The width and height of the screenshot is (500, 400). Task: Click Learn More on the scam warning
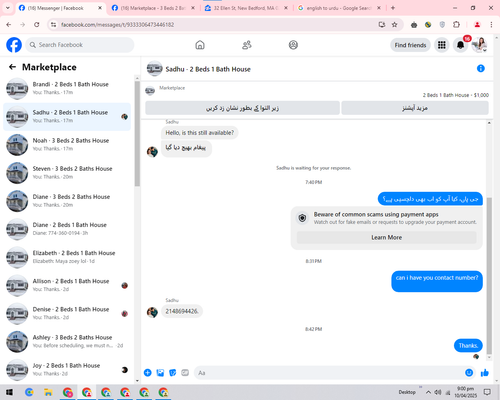click(x=387, y=237)
